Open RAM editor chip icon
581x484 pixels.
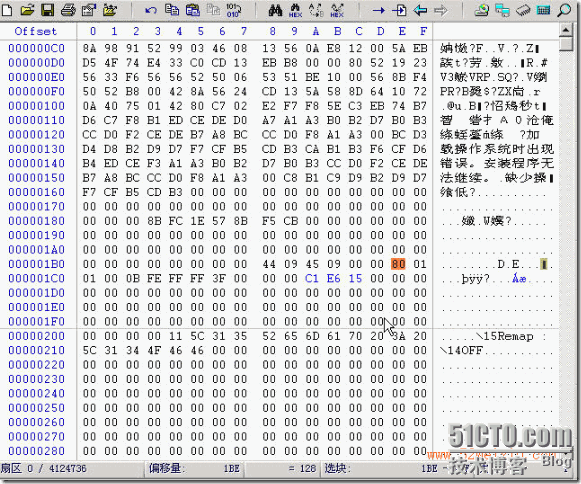(x=523, y=10)
